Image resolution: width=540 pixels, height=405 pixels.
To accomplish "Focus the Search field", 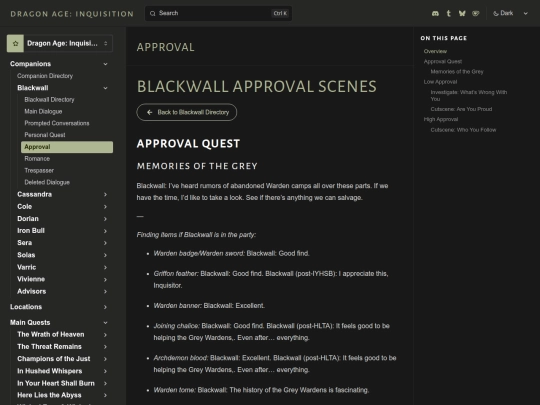I will [x=218, y=13].
